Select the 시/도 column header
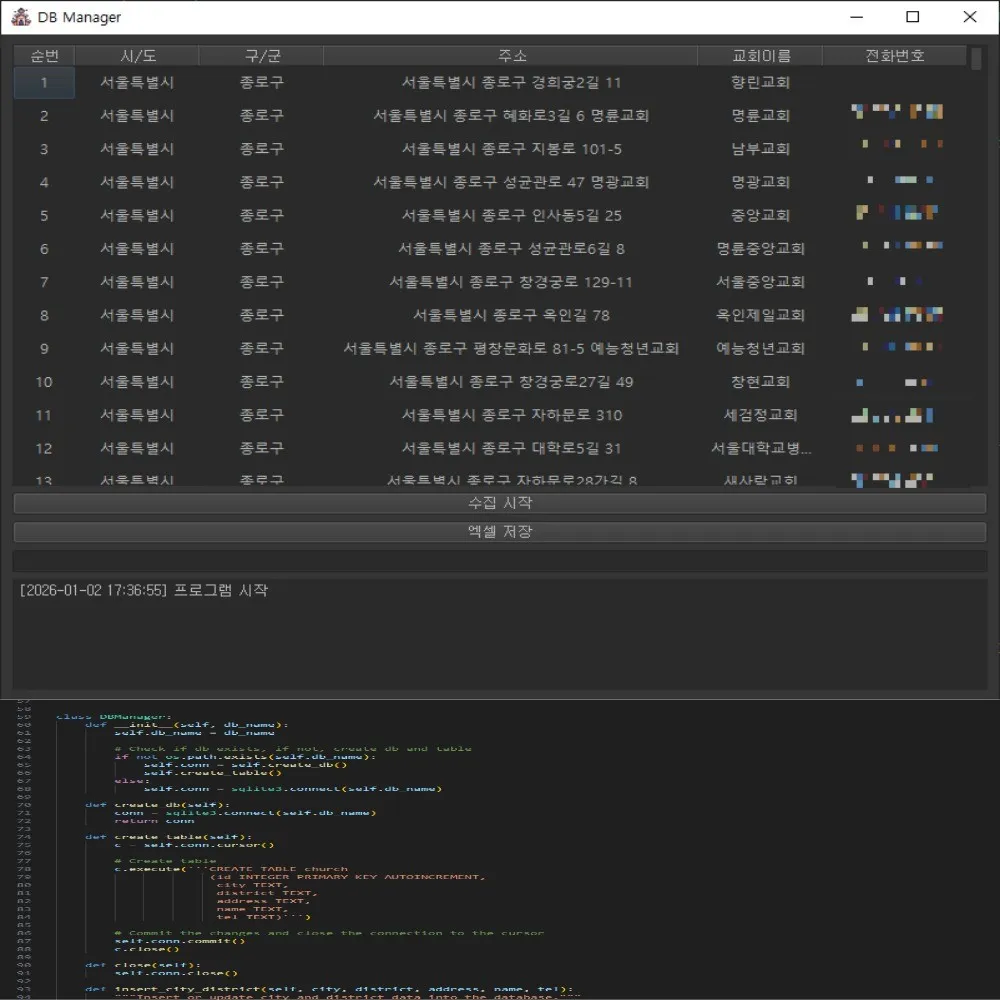 137,55
